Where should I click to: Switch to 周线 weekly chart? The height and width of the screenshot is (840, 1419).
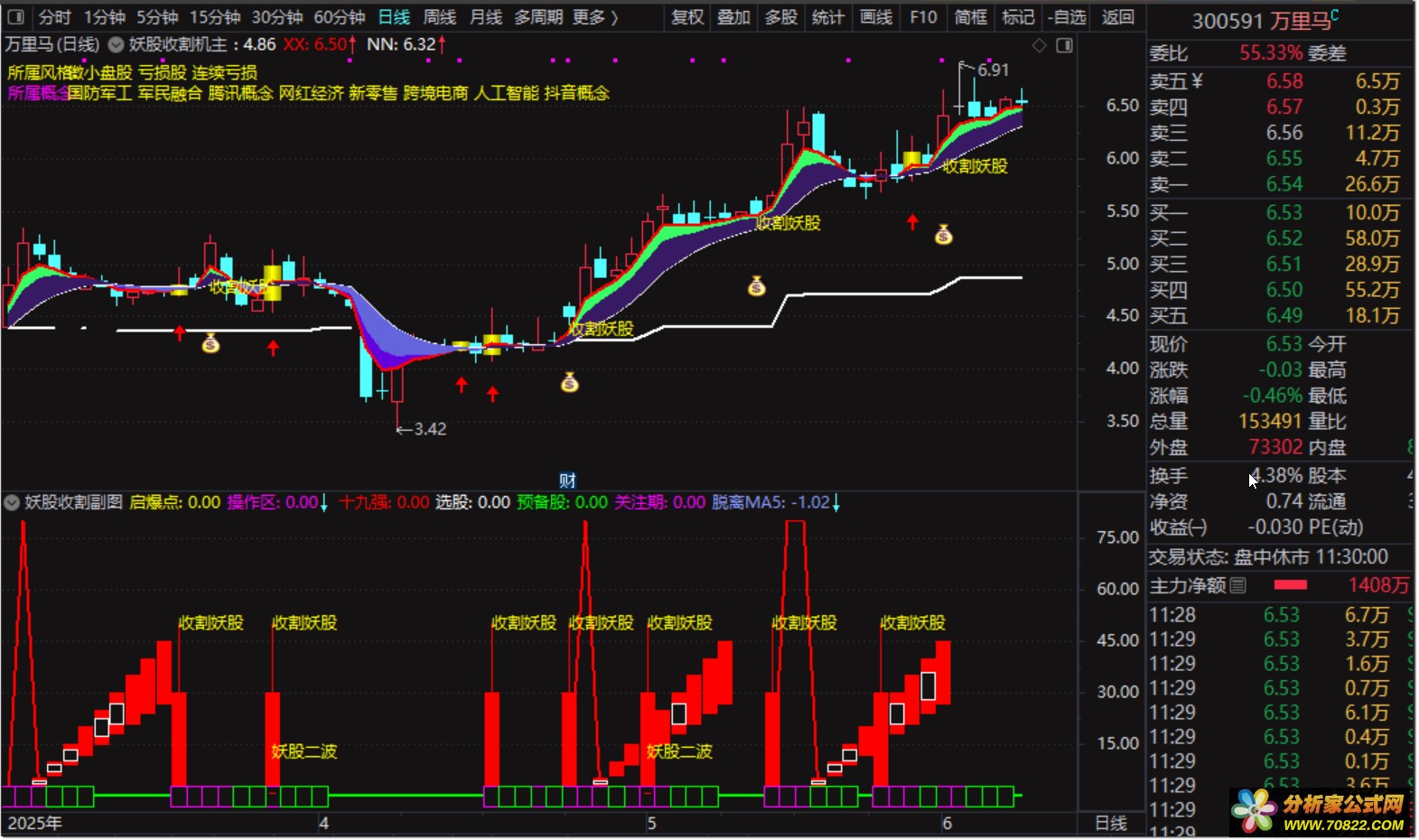[440, 17]
